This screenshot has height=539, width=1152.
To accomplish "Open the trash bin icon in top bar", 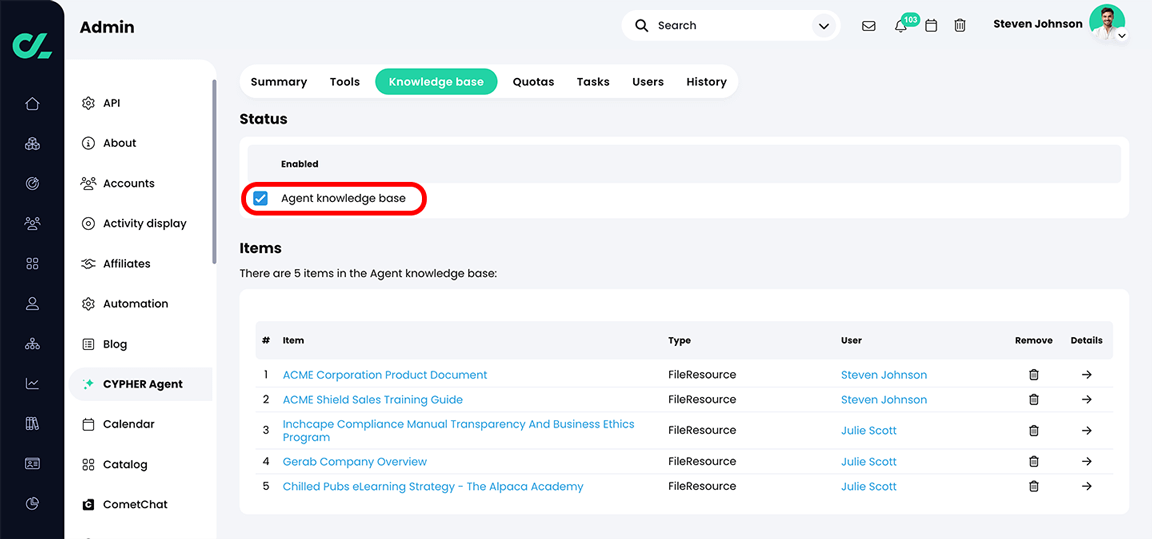I will [x=960, y=26].
